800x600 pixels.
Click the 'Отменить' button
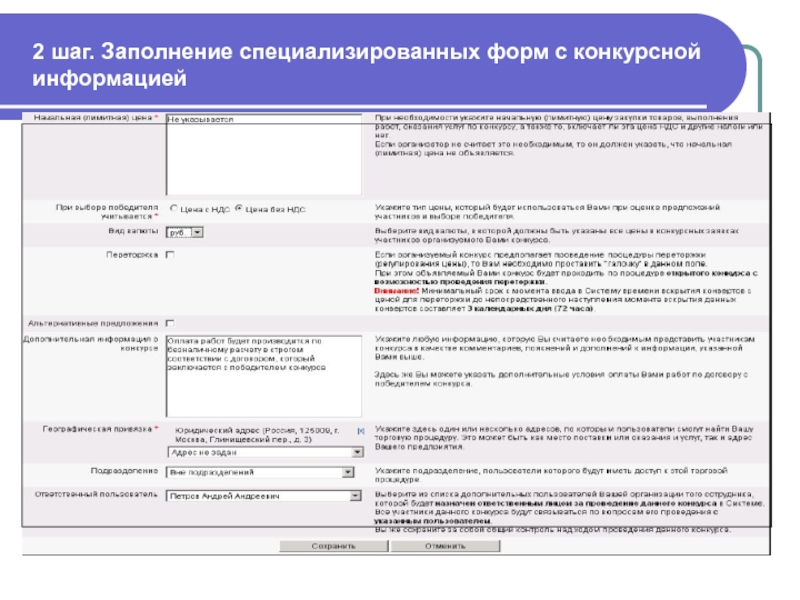pyautogui.click(x=445, y=546)
